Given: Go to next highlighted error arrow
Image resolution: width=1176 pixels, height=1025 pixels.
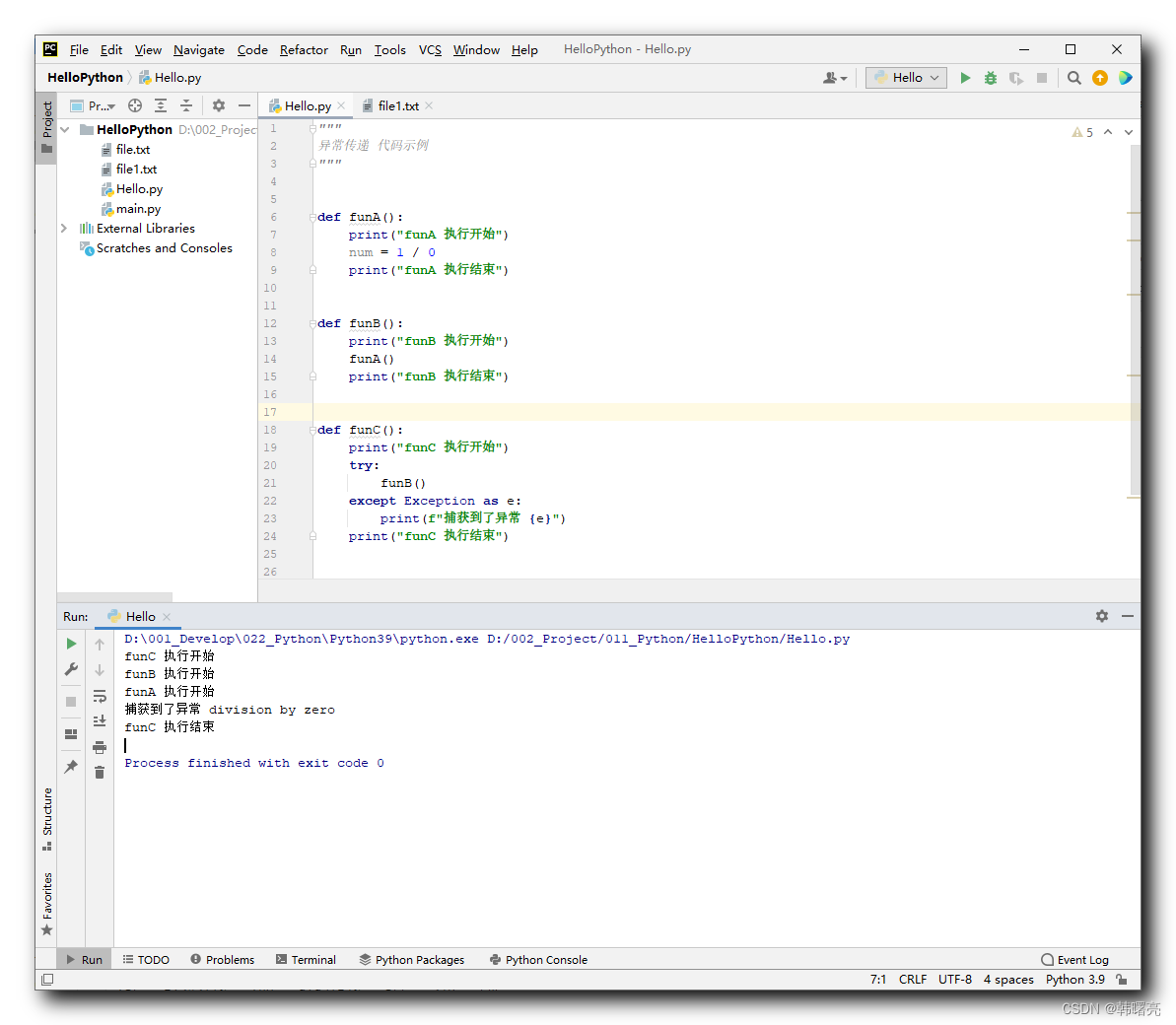Looking at the screenshot, I should (1128, 132).
